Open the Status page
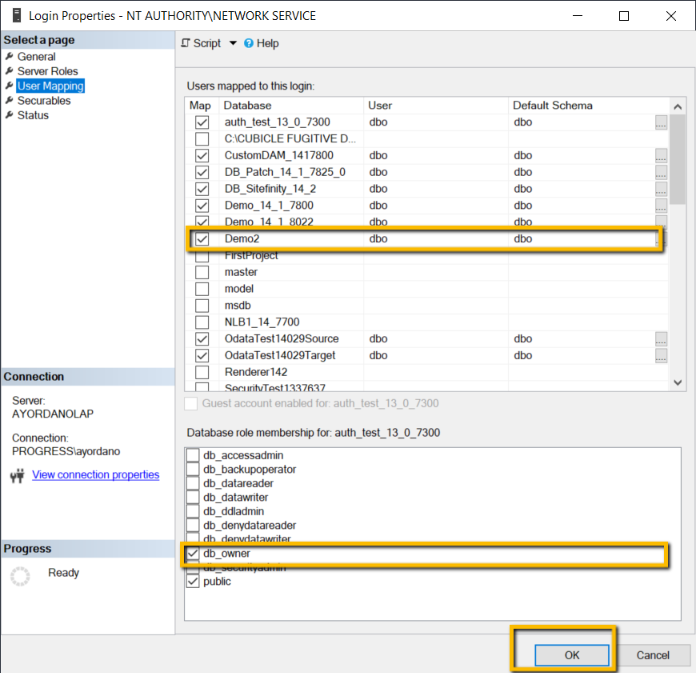 [x=33, y=115]
